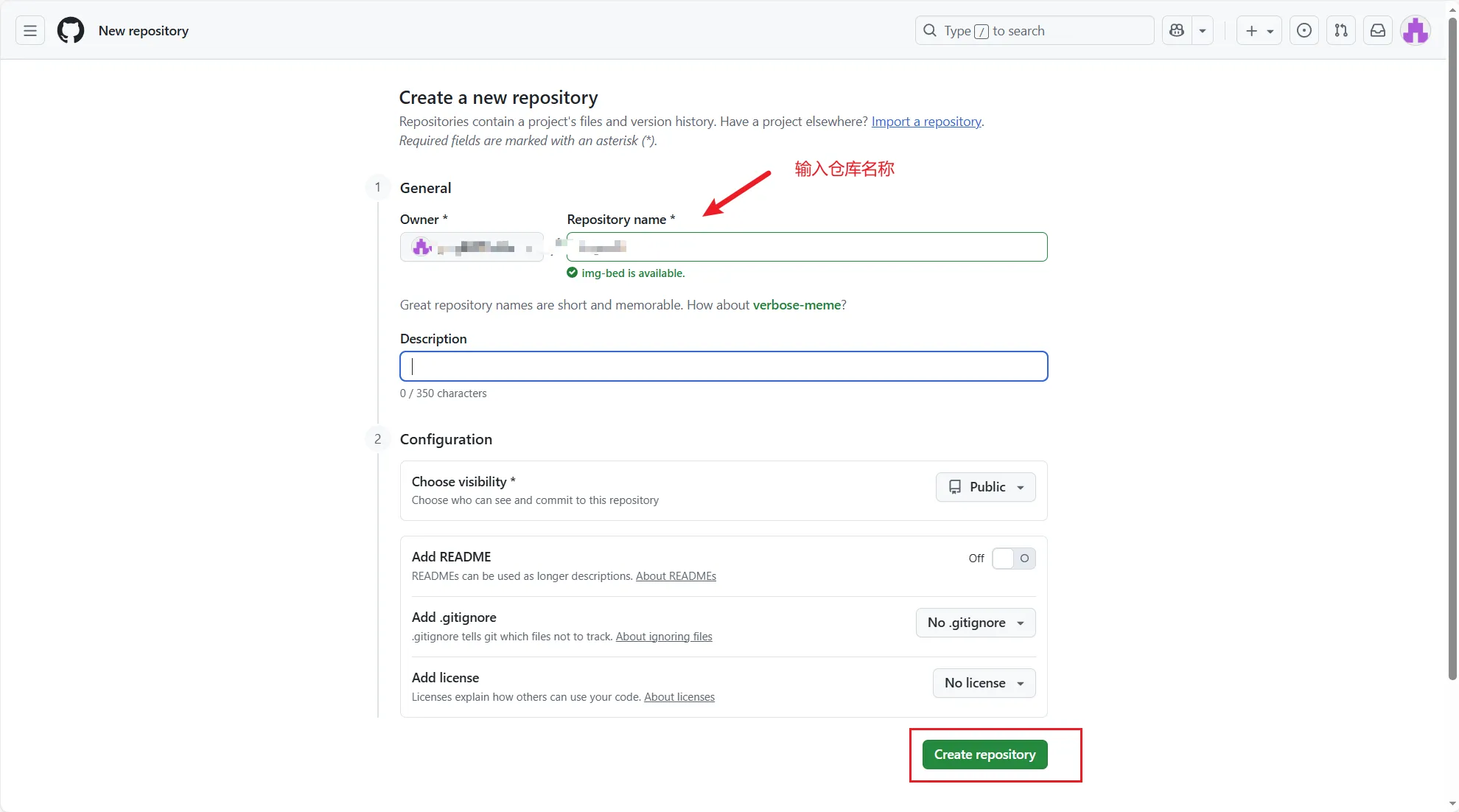Click the Create repository button
1459x812 pixels.
tap(984, 755)
